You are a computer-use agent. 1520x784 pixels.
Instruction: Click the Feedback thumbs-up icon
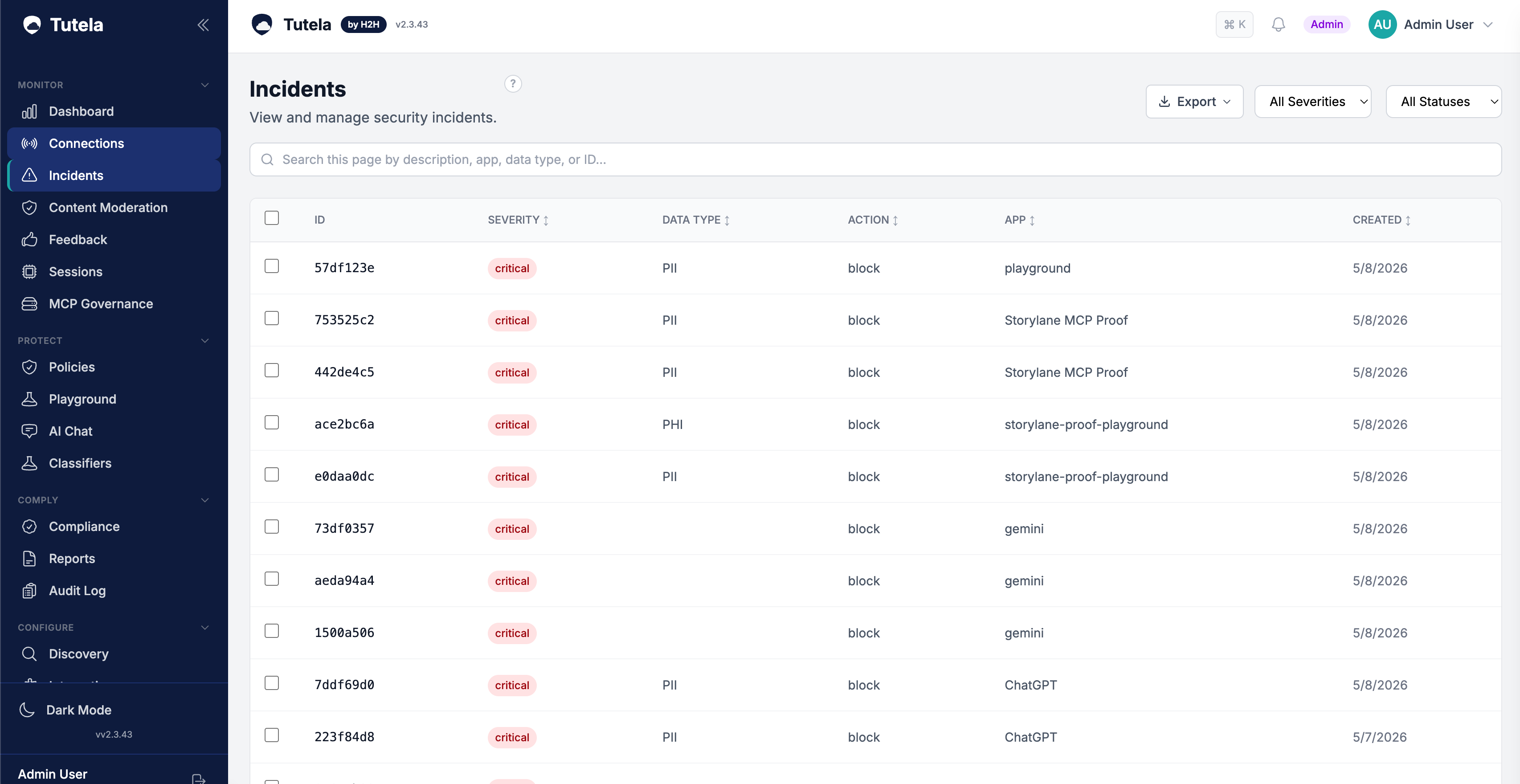pos(29,240)
